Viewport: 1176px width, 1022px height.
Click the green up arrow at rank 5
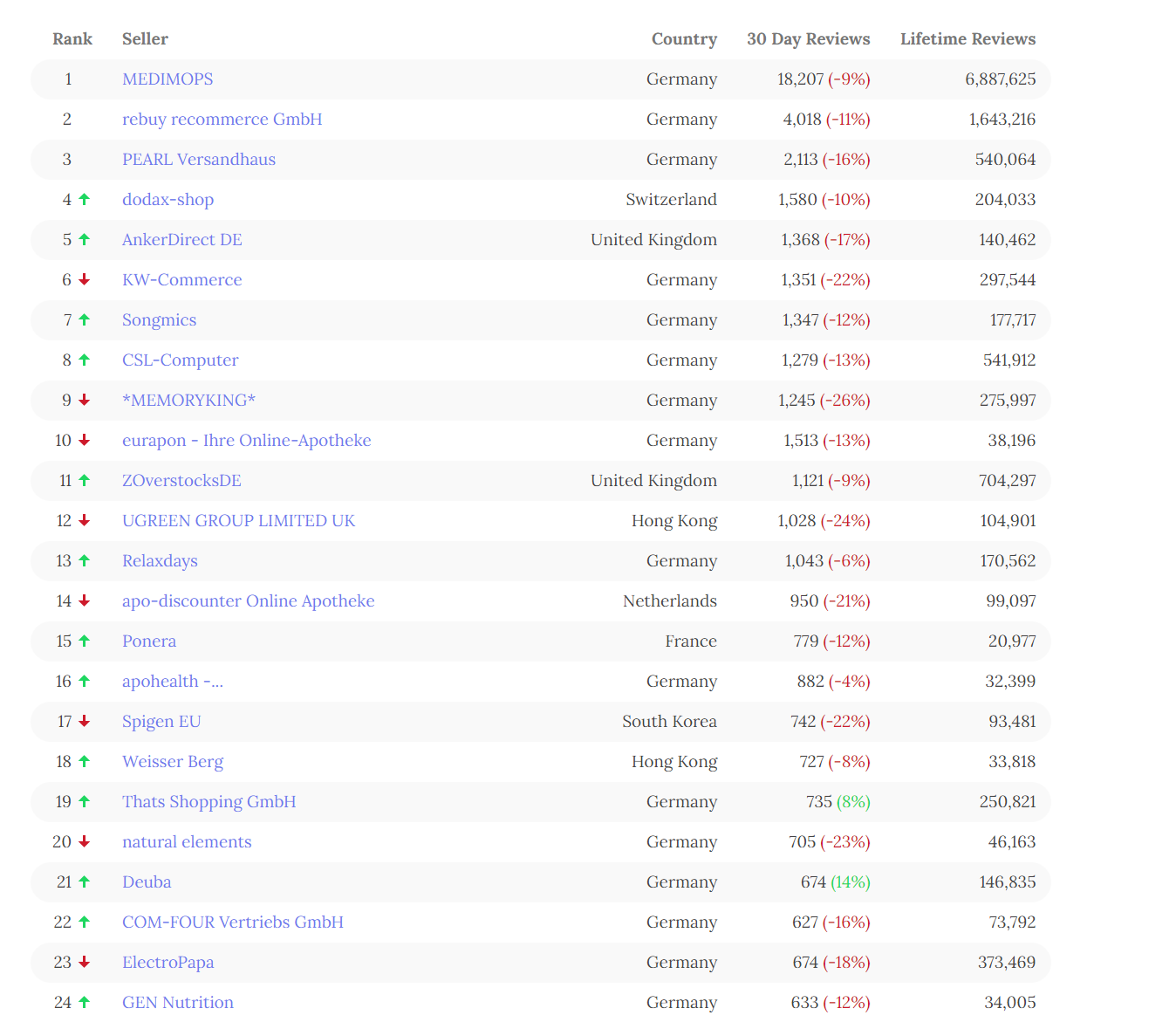tap(85, 239)
